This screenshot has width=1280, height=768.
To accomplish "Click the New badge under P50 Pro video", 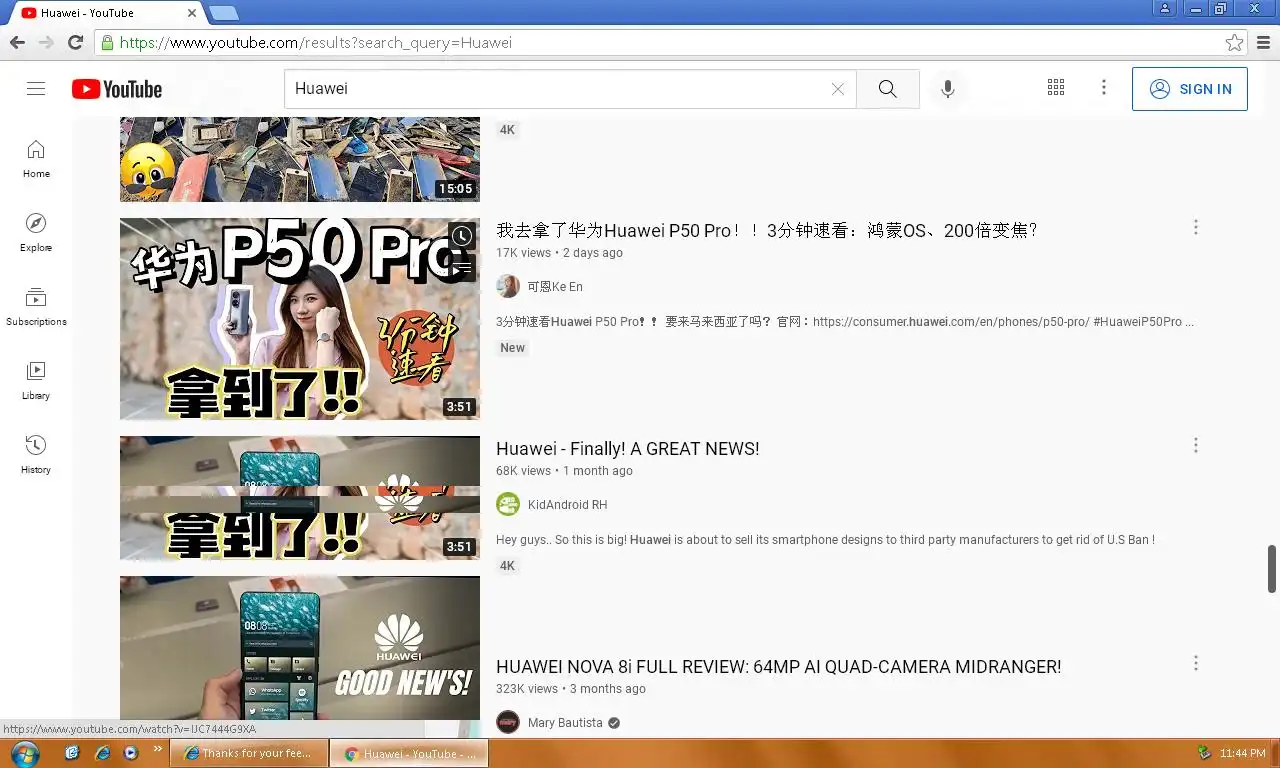I will pyautogui.click(x=512, y=348).
